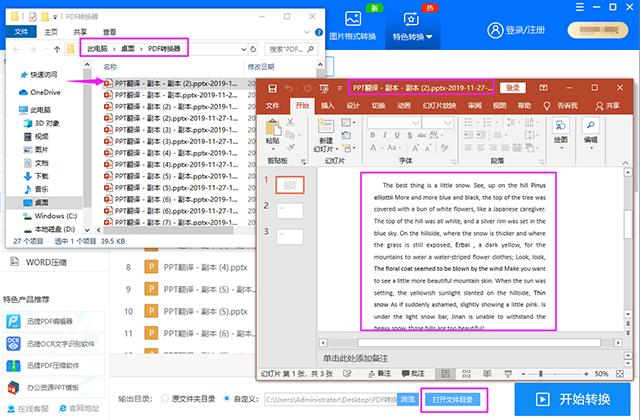The height and width of the screenshot is (420, 640).
Task: Open the Drawing tools in PowerPoint ribbon
Action: (561, 133)
